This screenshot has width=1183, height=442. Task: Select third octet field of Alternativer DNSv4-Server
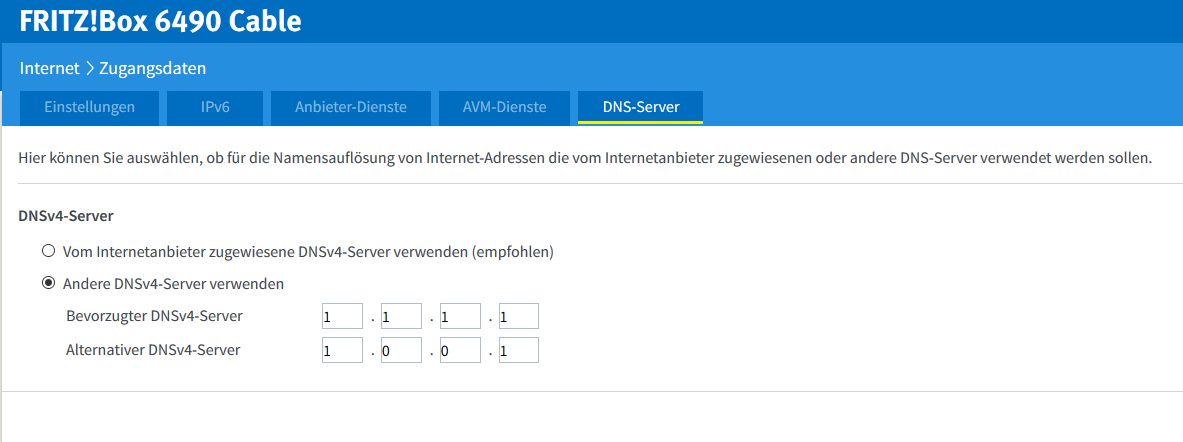tap(459, 350)
